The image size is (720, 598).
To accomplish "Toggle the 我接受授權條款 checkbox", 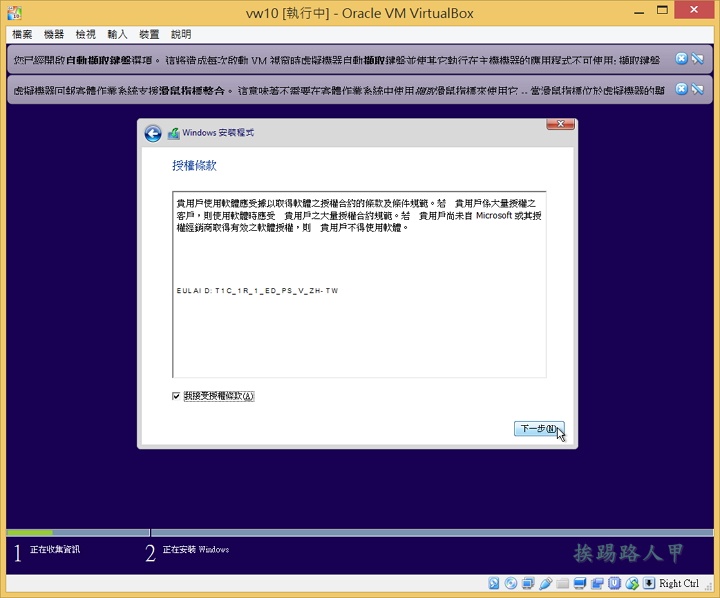I will (x=176, y=396).
